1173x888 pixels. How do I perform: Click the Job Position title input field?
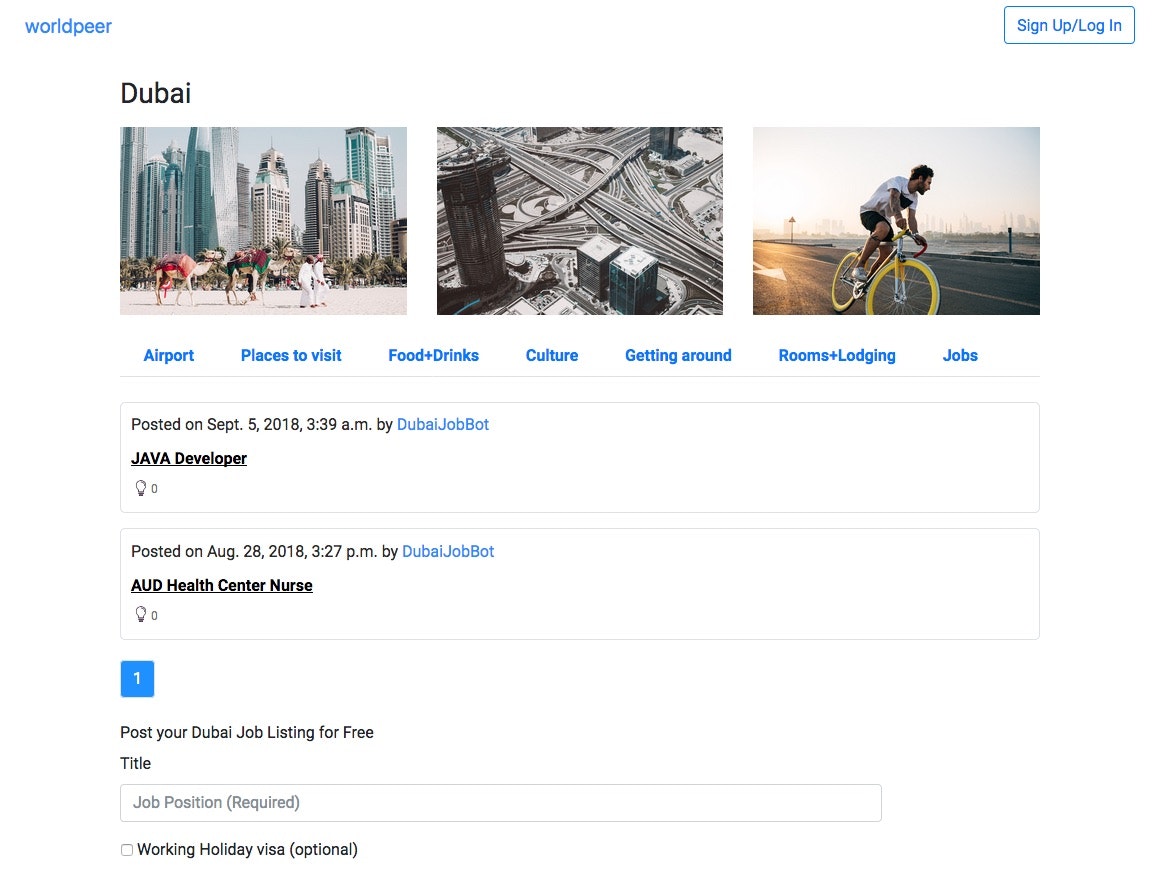coord(500,802)
